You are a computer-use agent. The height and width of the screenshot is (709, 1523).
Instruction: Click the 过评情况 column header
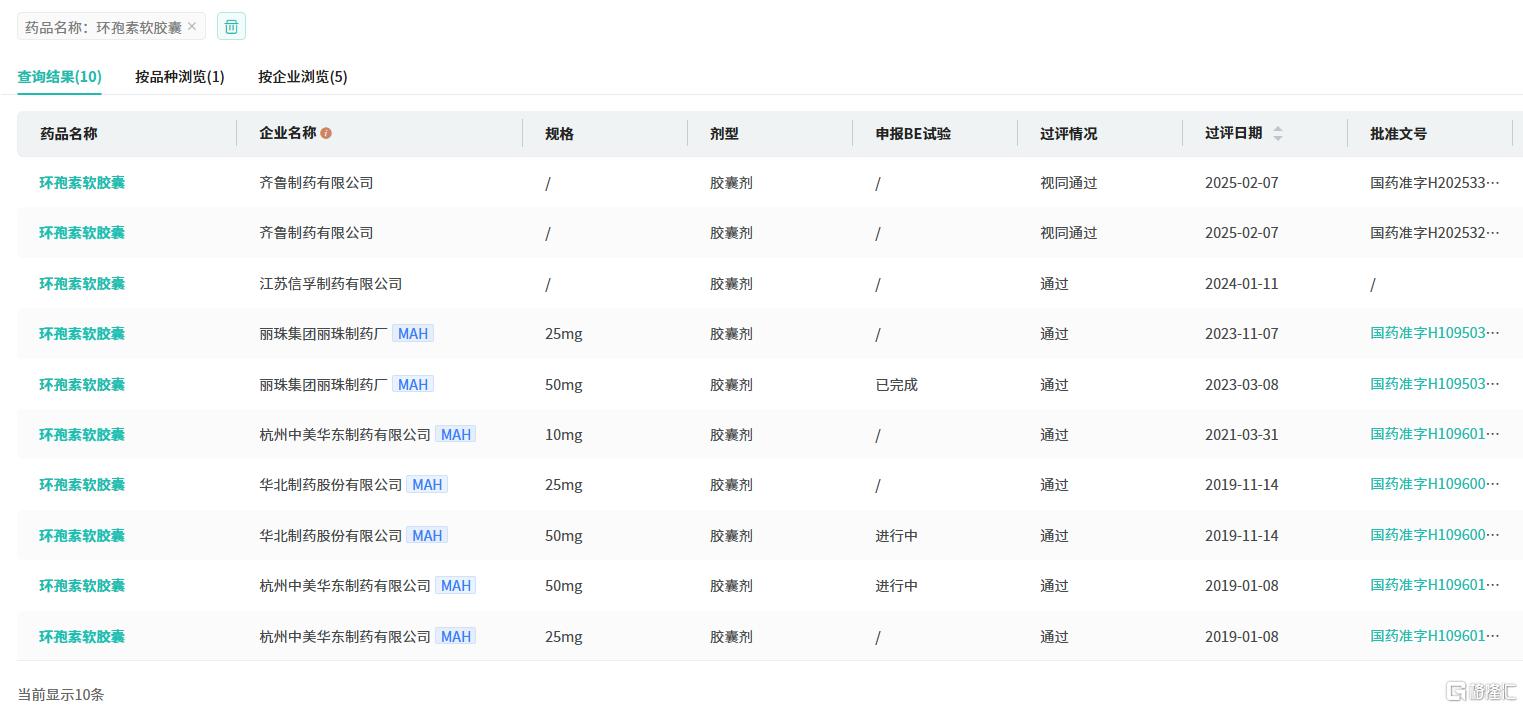click(x=1069, y=133)
